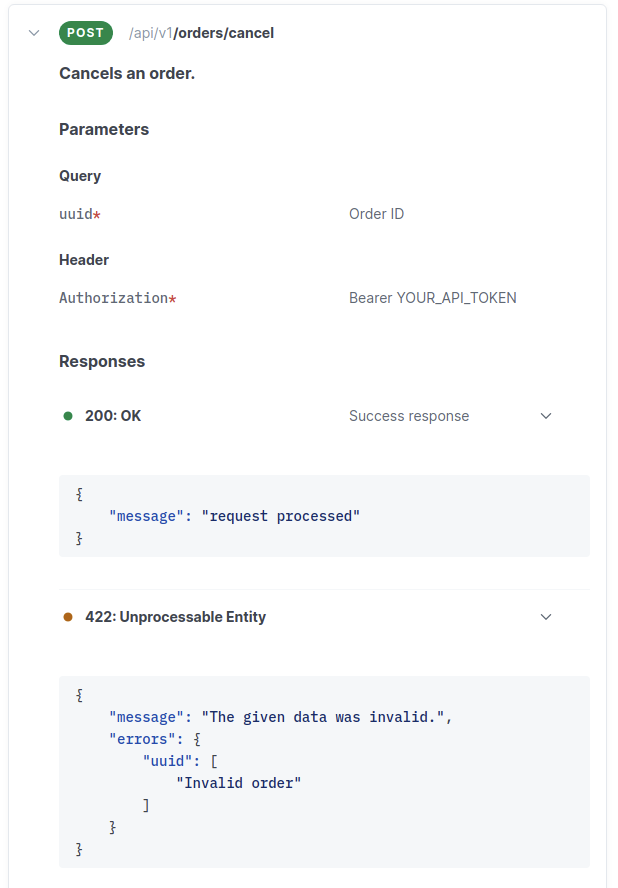
Task: Collapse the 422 Unprocessable Entity chevron
Action: [546, 617]
